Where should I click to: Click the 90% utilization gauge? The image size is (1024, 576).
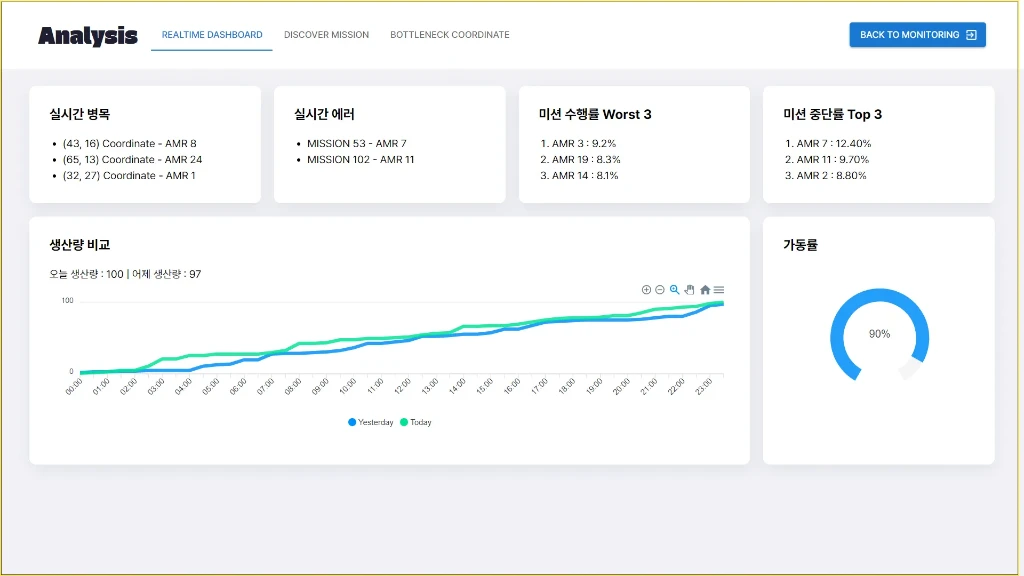point(879,336)
